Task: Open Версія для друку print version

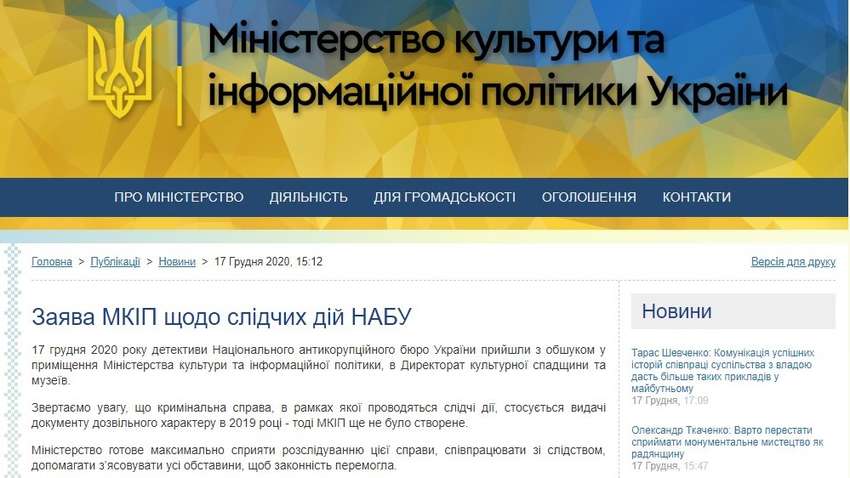Action: 793,262
